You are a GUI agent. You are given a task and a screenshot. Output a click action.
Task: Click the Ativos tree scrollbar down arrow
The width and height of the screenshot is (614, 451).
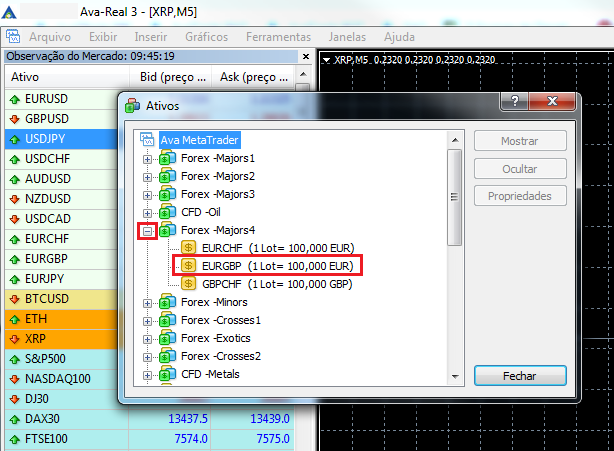[455, 377]
